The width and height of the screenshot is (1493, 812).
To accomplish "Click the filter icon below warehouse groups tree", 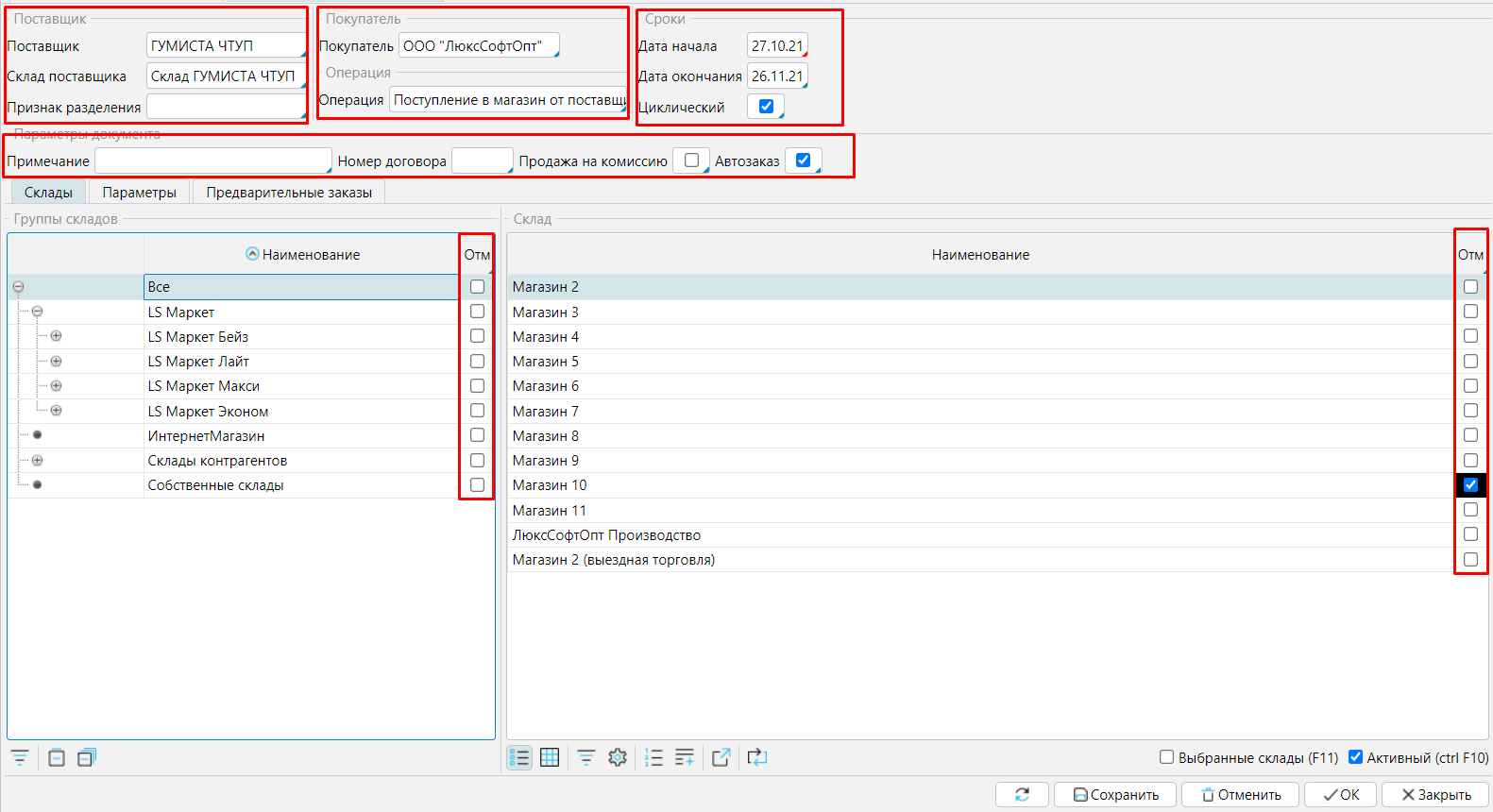I will (x=20, y=757).
